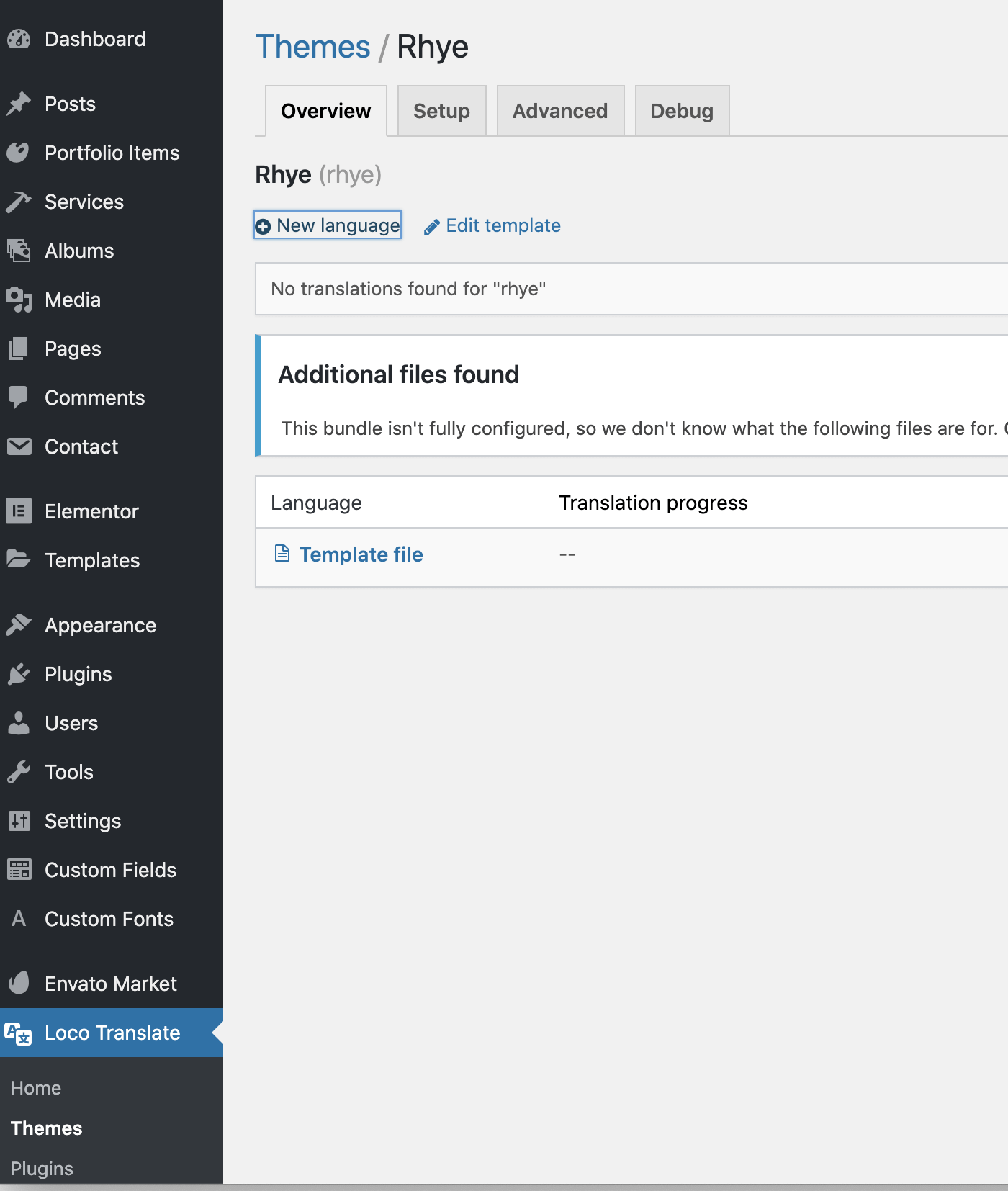Open the Advanced tab
The image size is (1008, 1191).
pos(559,111)
